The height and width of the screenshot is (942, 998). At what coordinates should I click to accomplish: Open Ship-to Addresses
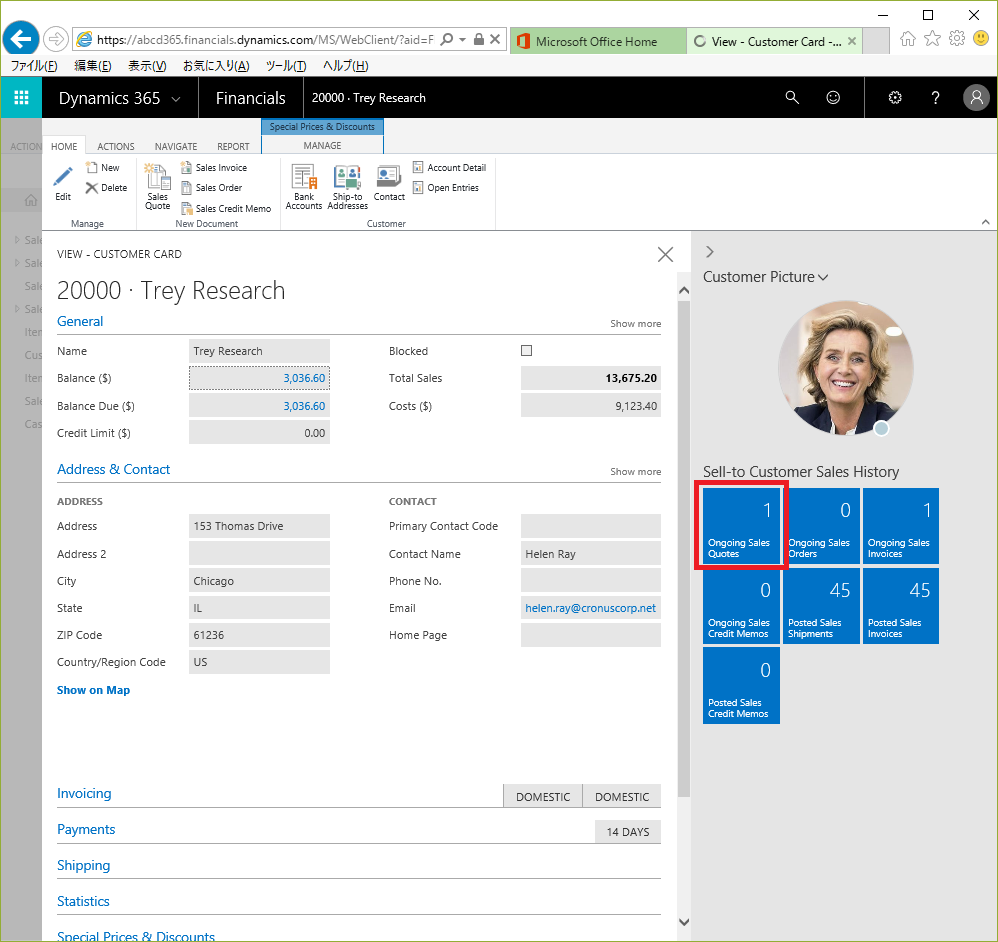click(x=348, y=186)
